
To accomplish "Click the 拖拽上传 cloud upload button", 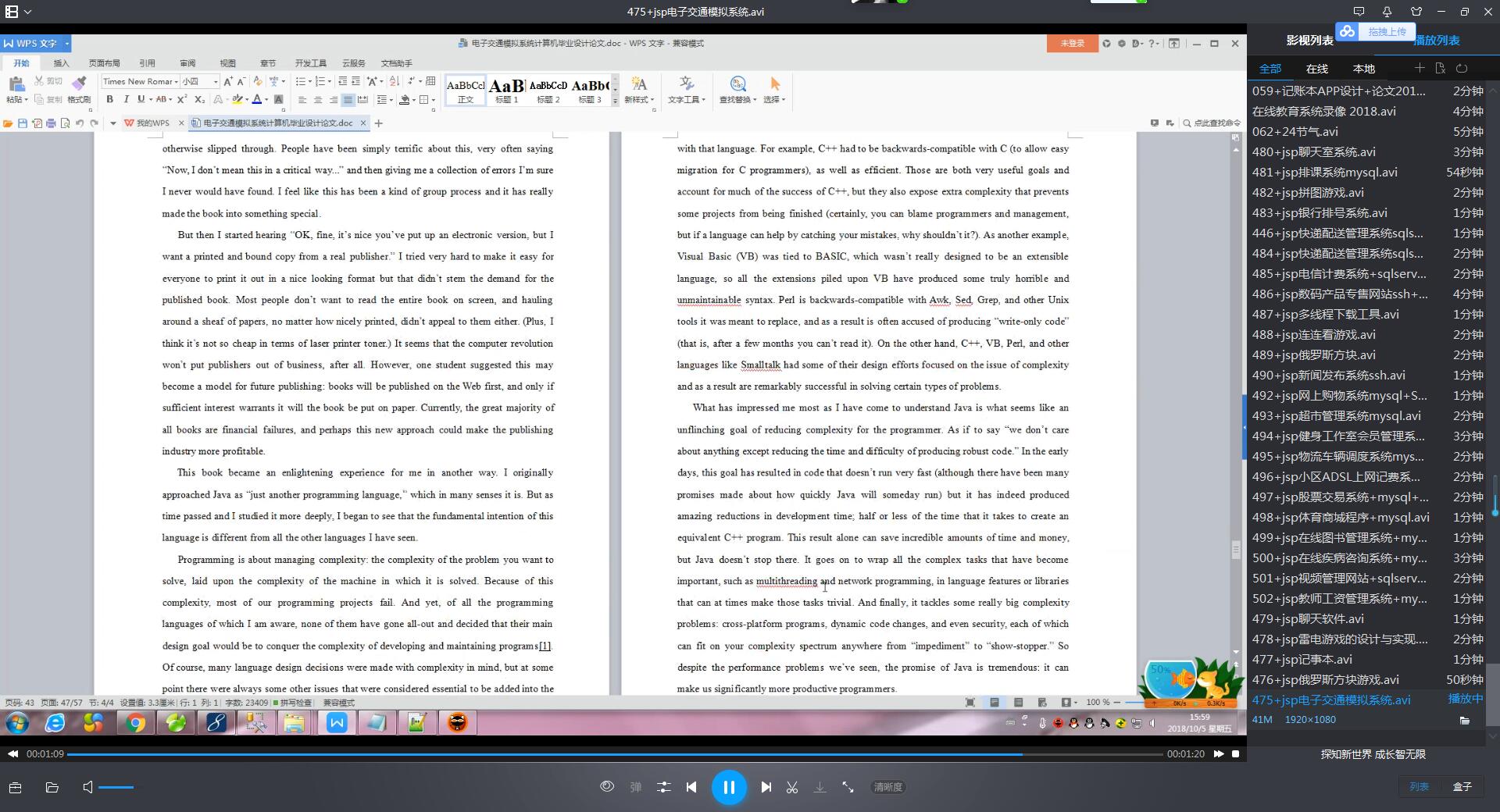I will [x=1377, y=32].
